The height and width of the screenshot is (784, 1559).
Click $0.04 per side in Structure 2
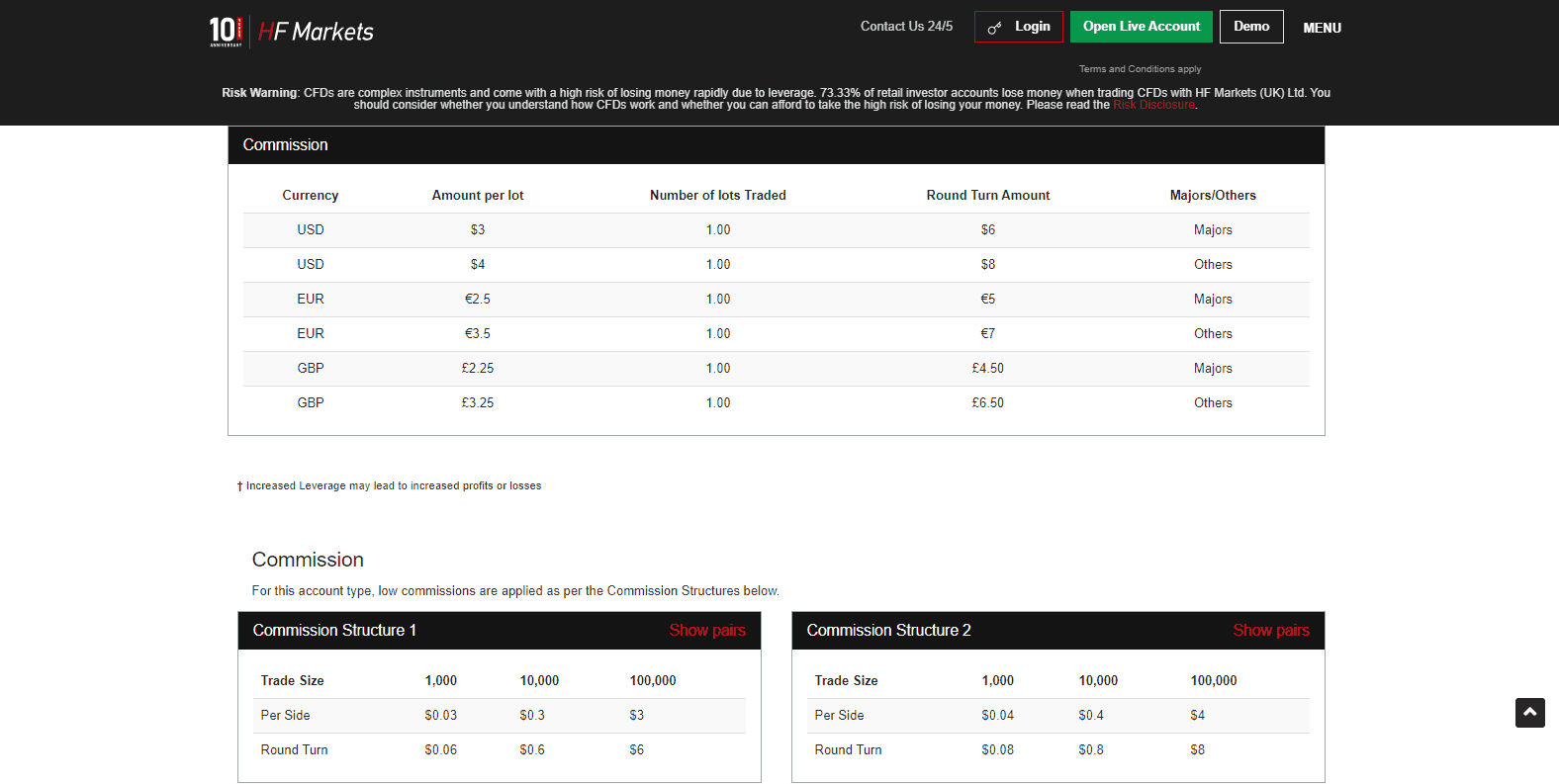pos(998,716)
